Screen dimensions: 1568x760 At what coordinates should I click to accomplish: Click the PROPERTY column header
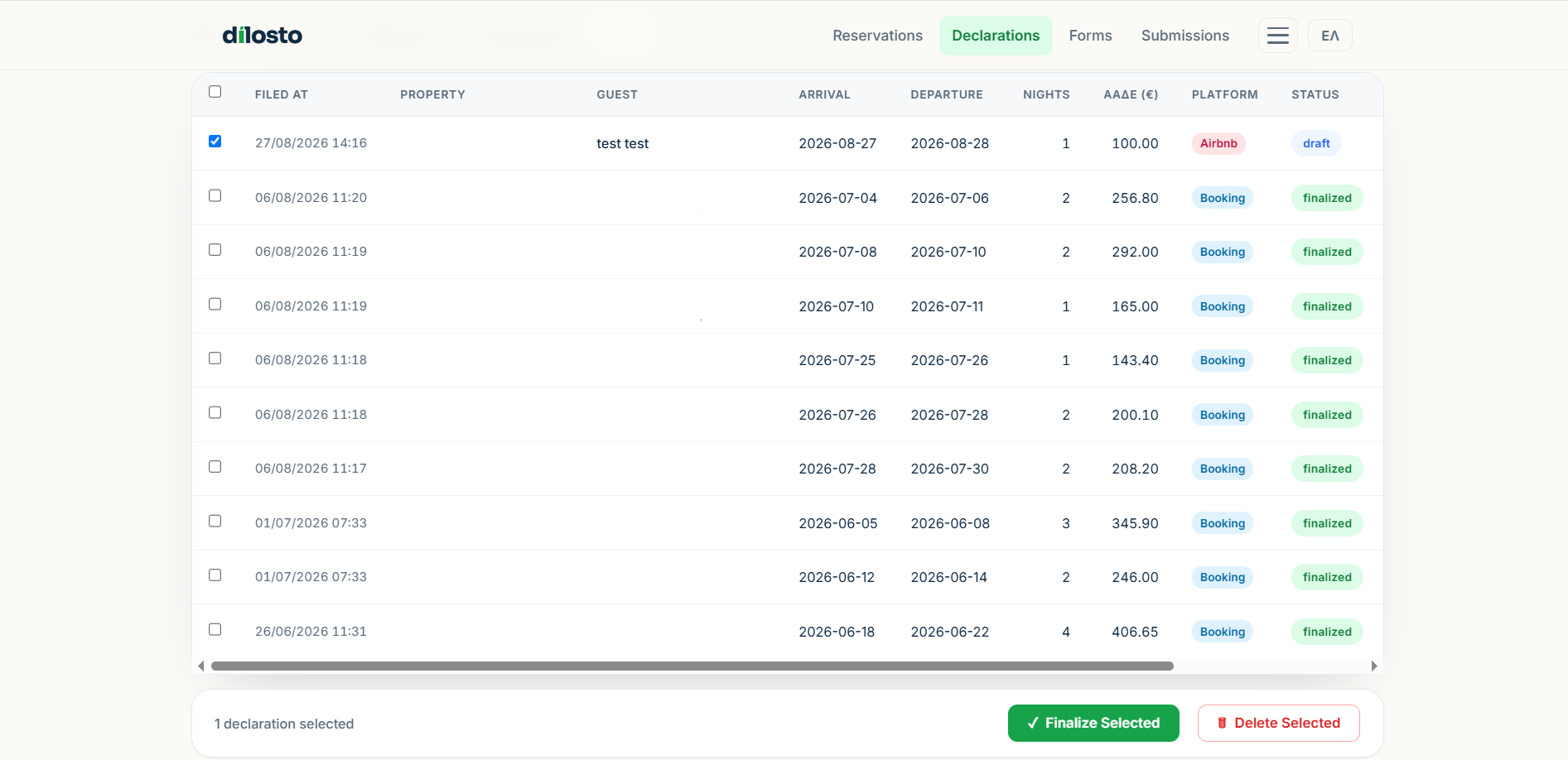click(x=432, y=94)
